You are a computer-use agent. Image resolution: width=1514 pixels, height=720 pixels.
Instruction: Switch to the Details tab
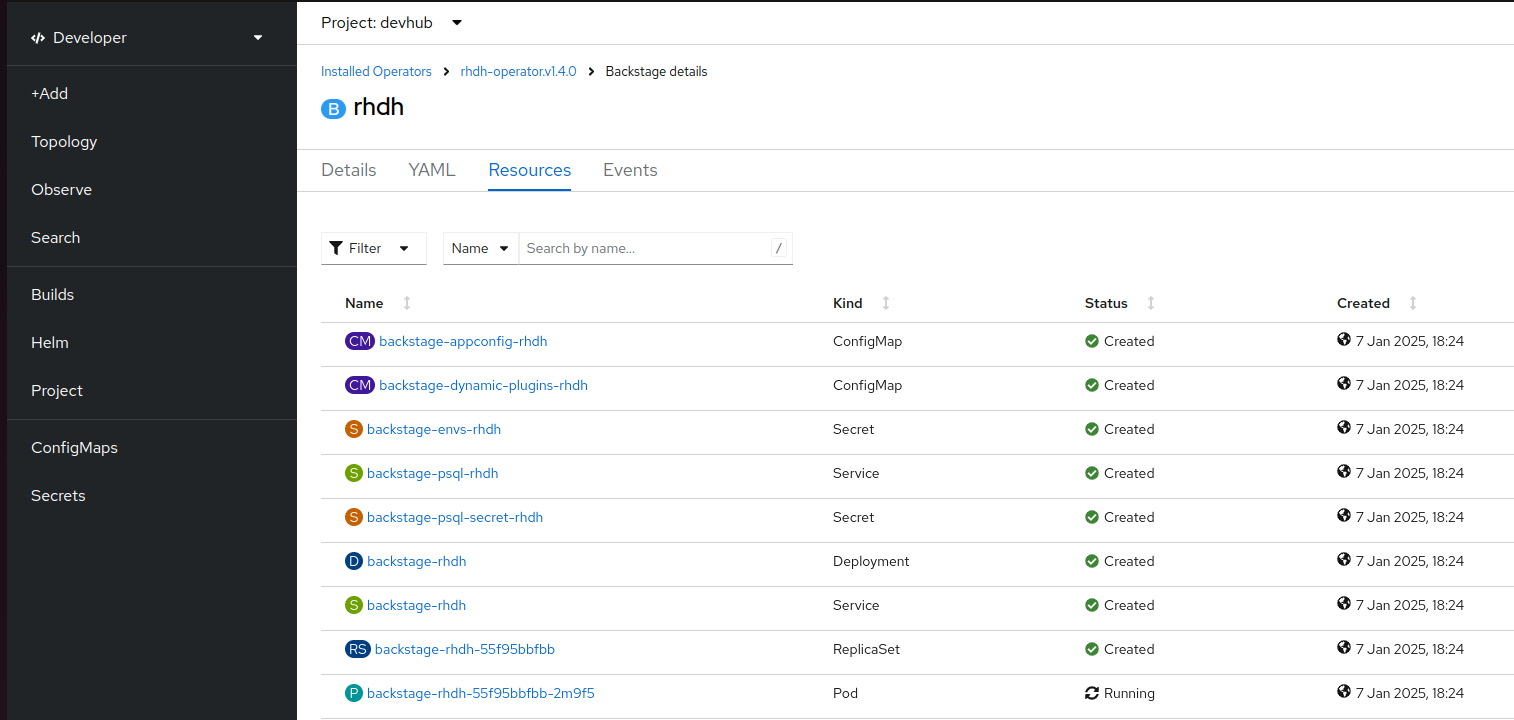coord(349,170)
